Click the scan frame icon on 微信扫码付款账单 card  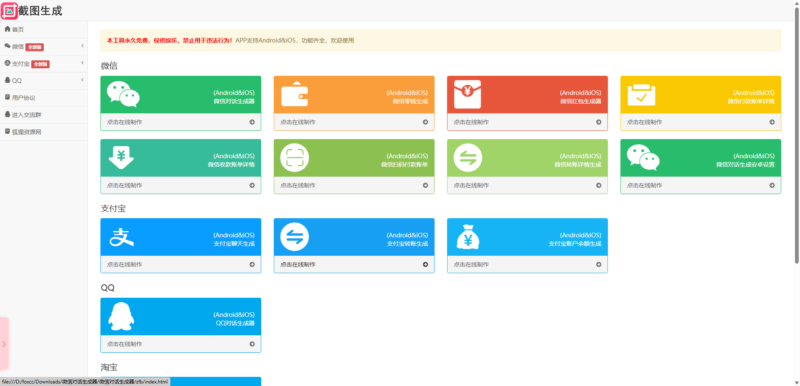[294, 158]
